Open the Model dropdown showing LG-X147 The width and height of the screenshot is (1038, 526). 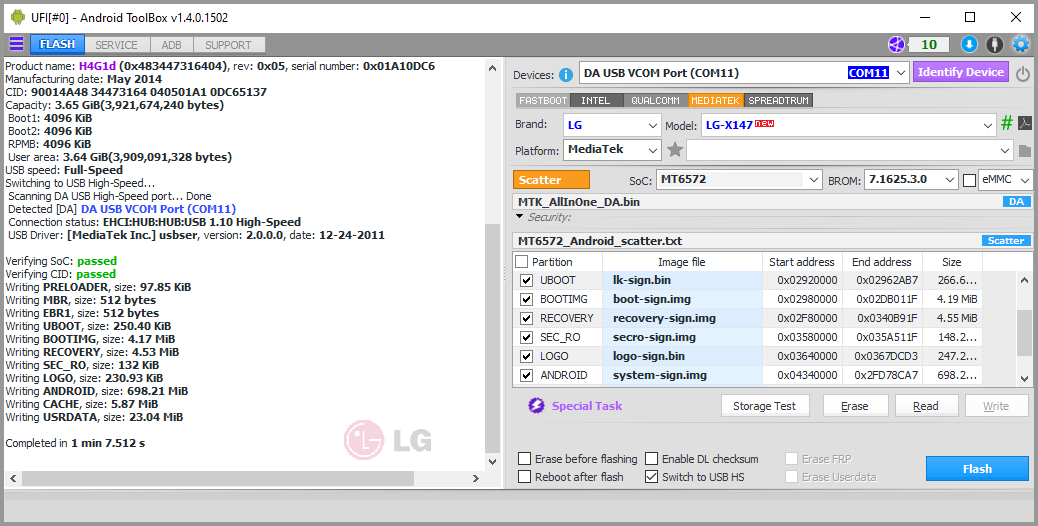click(x=848, y=125)
